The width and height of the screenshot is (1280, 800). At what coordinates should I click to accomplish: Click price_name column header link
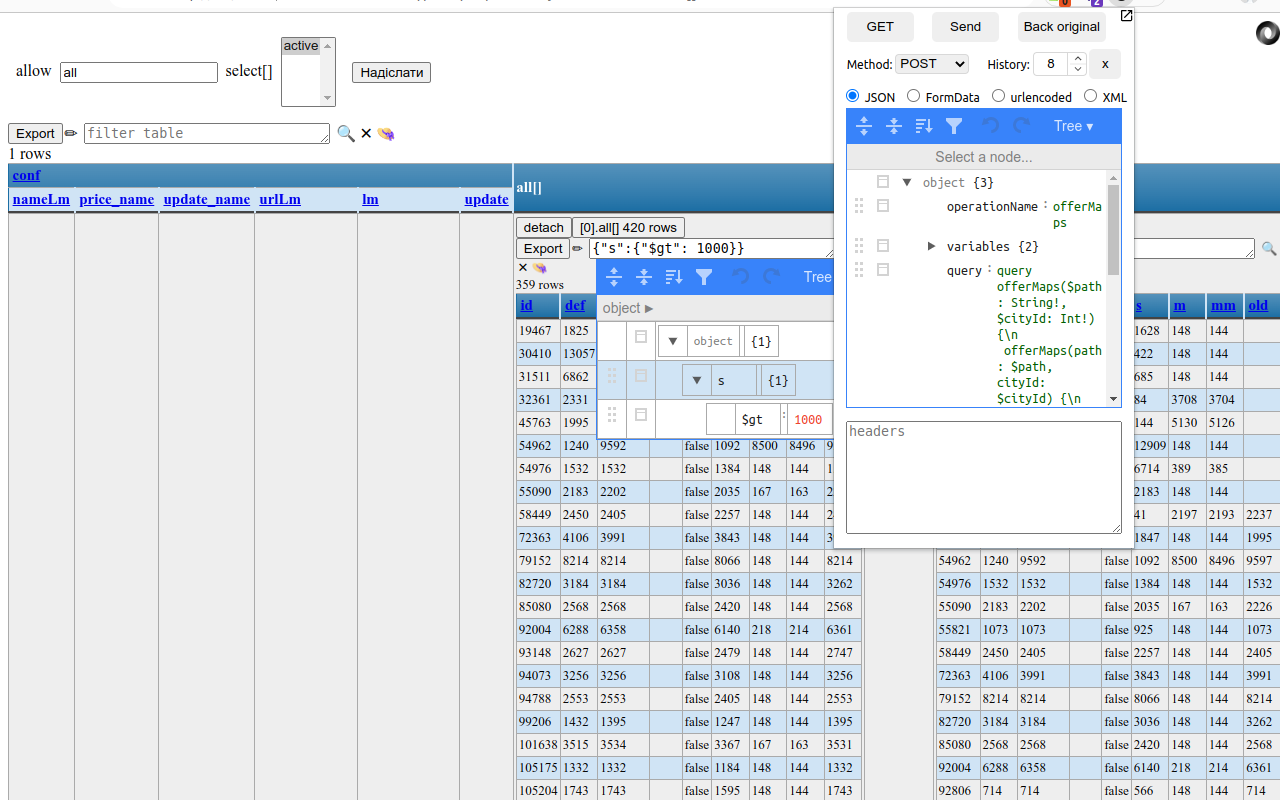[117, 199]
